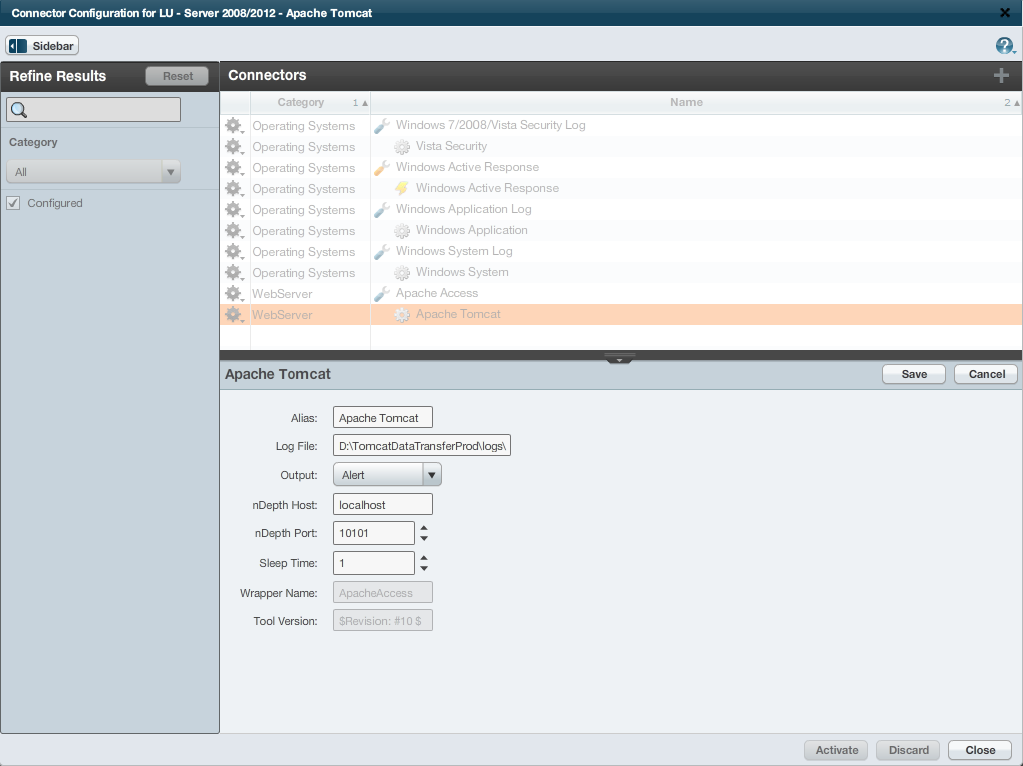Decrease Sleep Time with down arrow
The width and height of the screenshot is (1023, 766).
[424, 568]
